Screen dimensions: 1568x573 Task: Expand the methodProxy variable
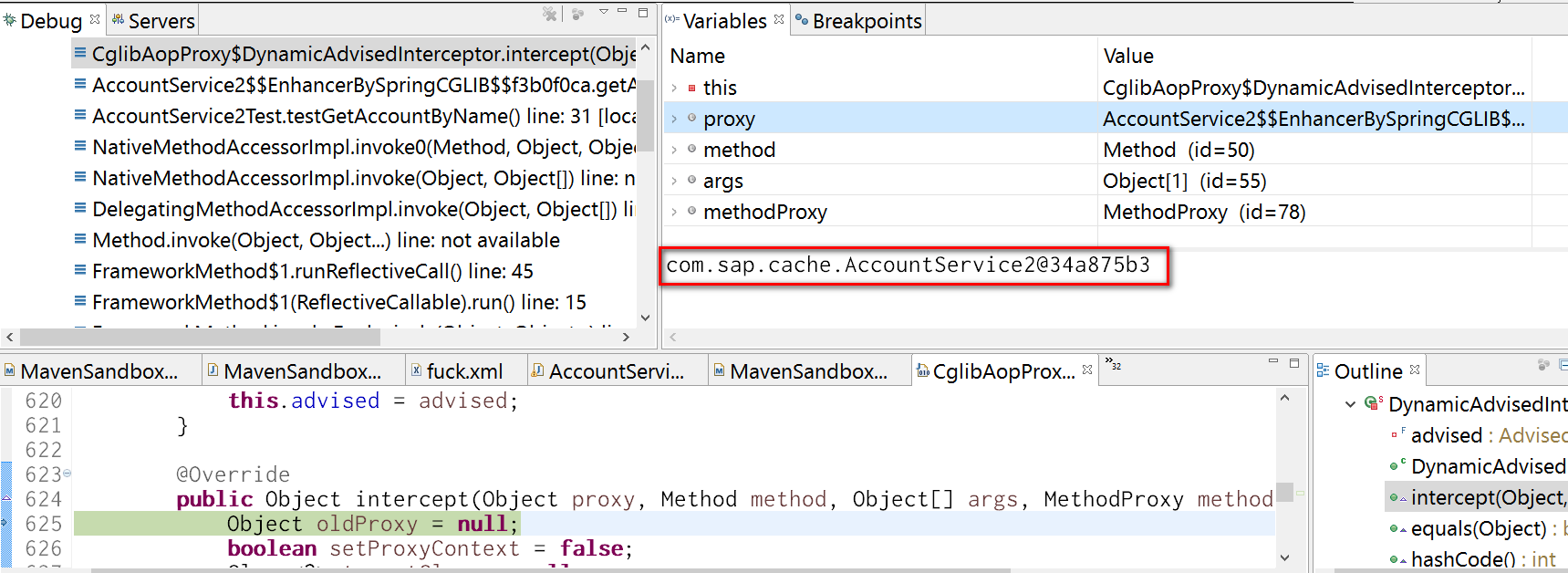click(x=674, y=212)
